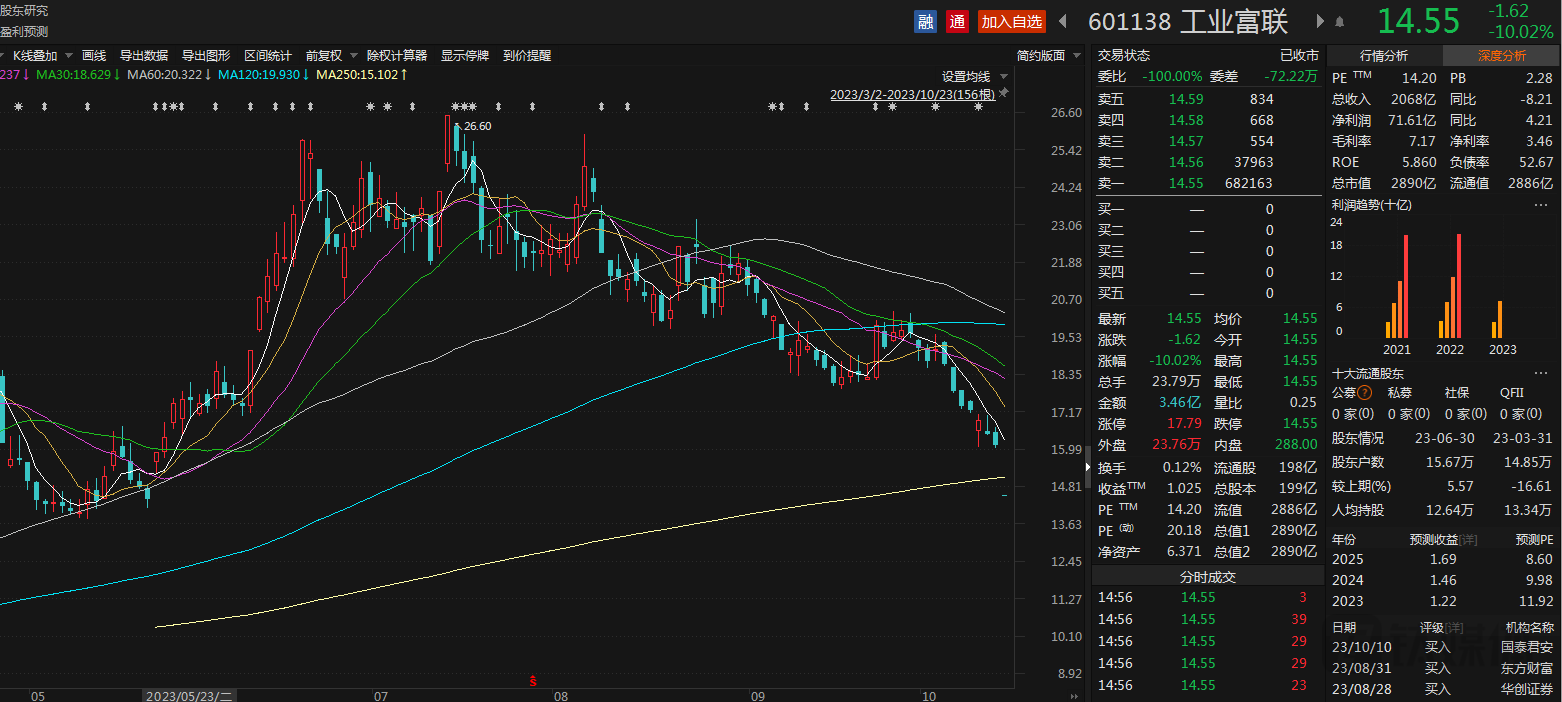Viewport: 1562px width, 702px height.
Task: Click the red 通 stock connect badge
Action: click(x=957, y=21)
